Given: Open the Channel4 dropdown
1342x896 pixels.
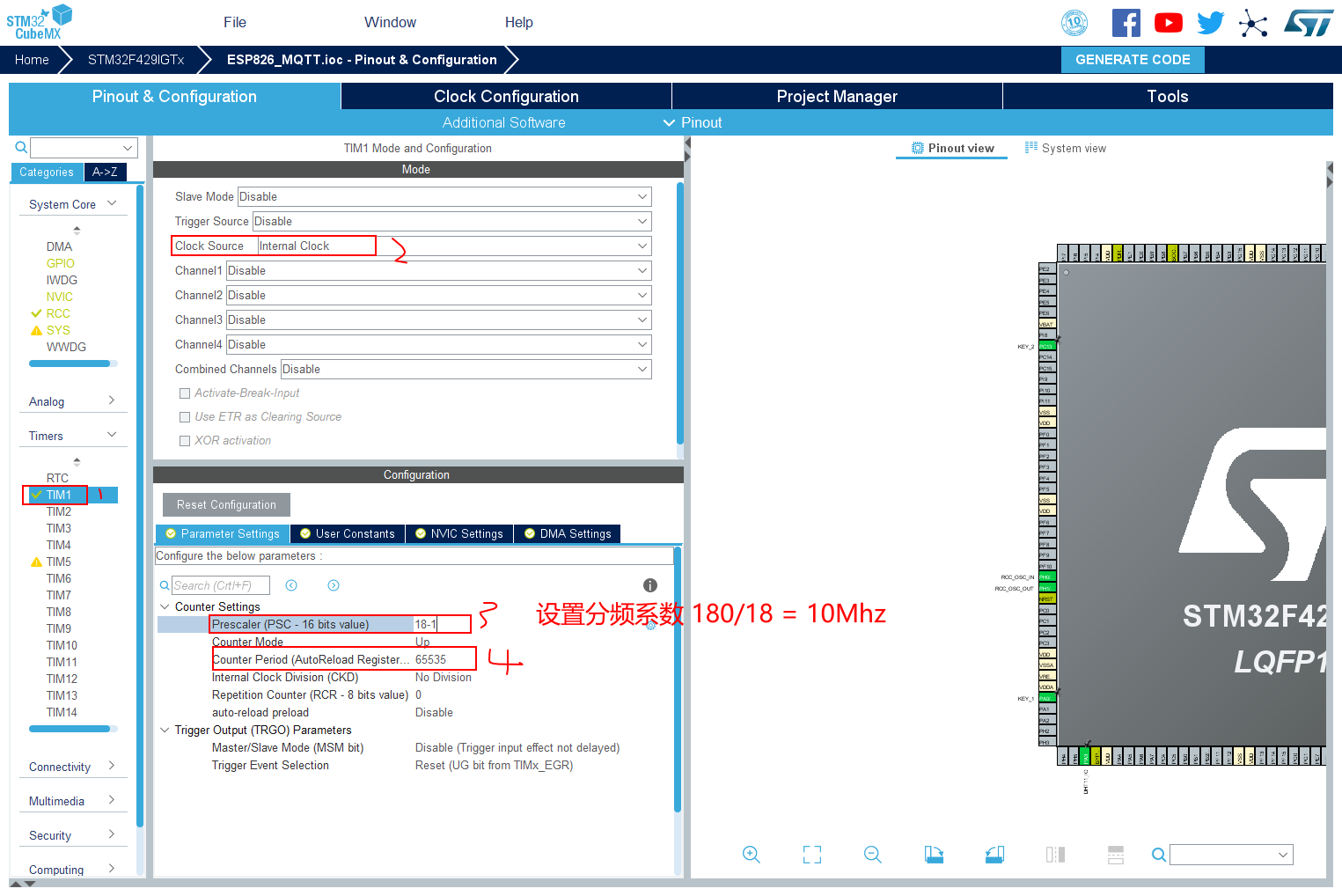Looking at the screenshot, I should (x=439, y=344).
